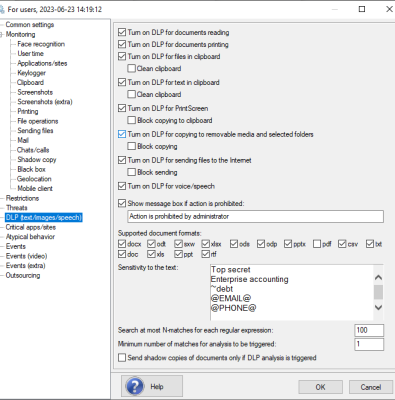Screen dimensions: 395x400
Task: Uncheck the txt format checkbox
Action: 370,244
